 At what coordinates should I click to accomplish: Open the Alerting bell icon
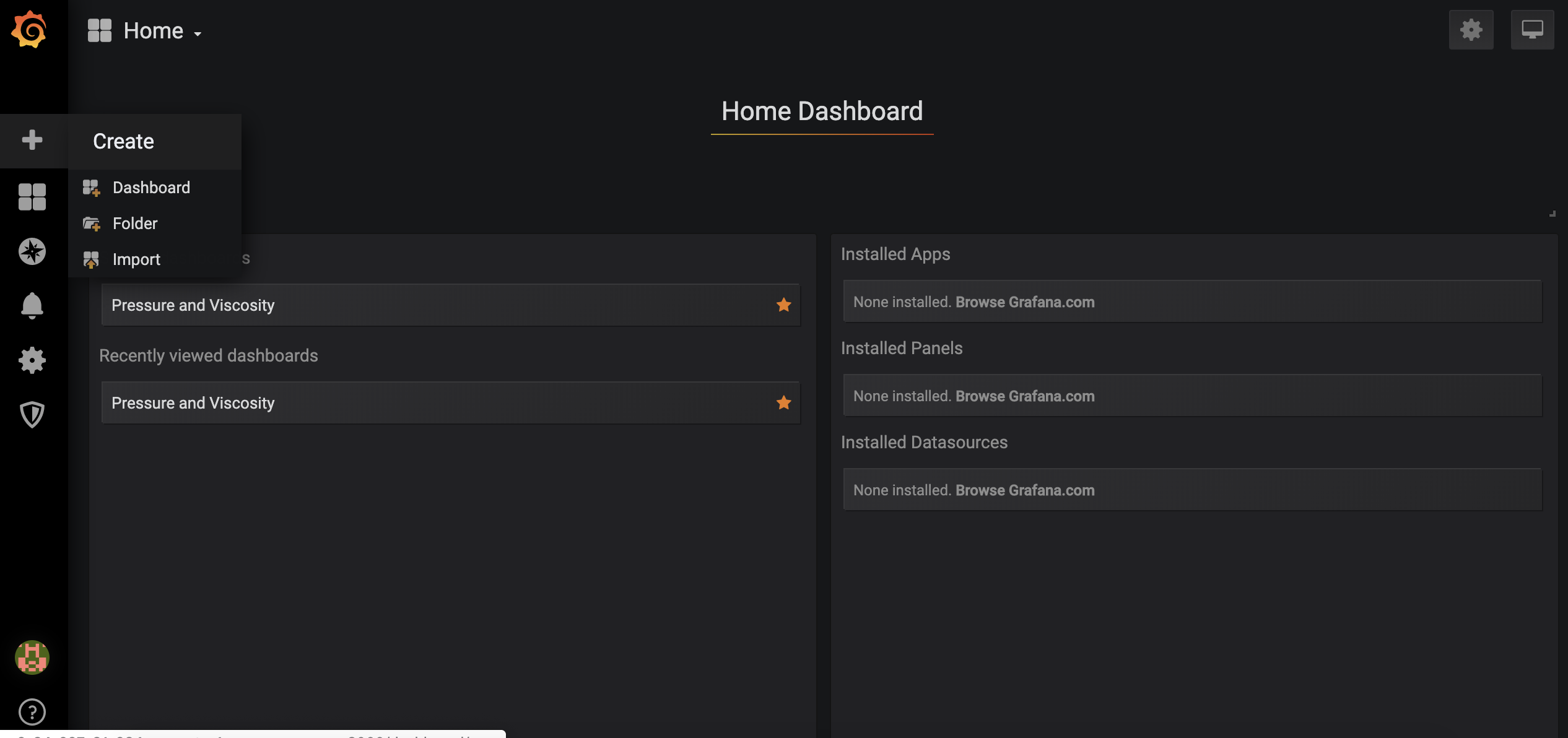pos(32,305)
